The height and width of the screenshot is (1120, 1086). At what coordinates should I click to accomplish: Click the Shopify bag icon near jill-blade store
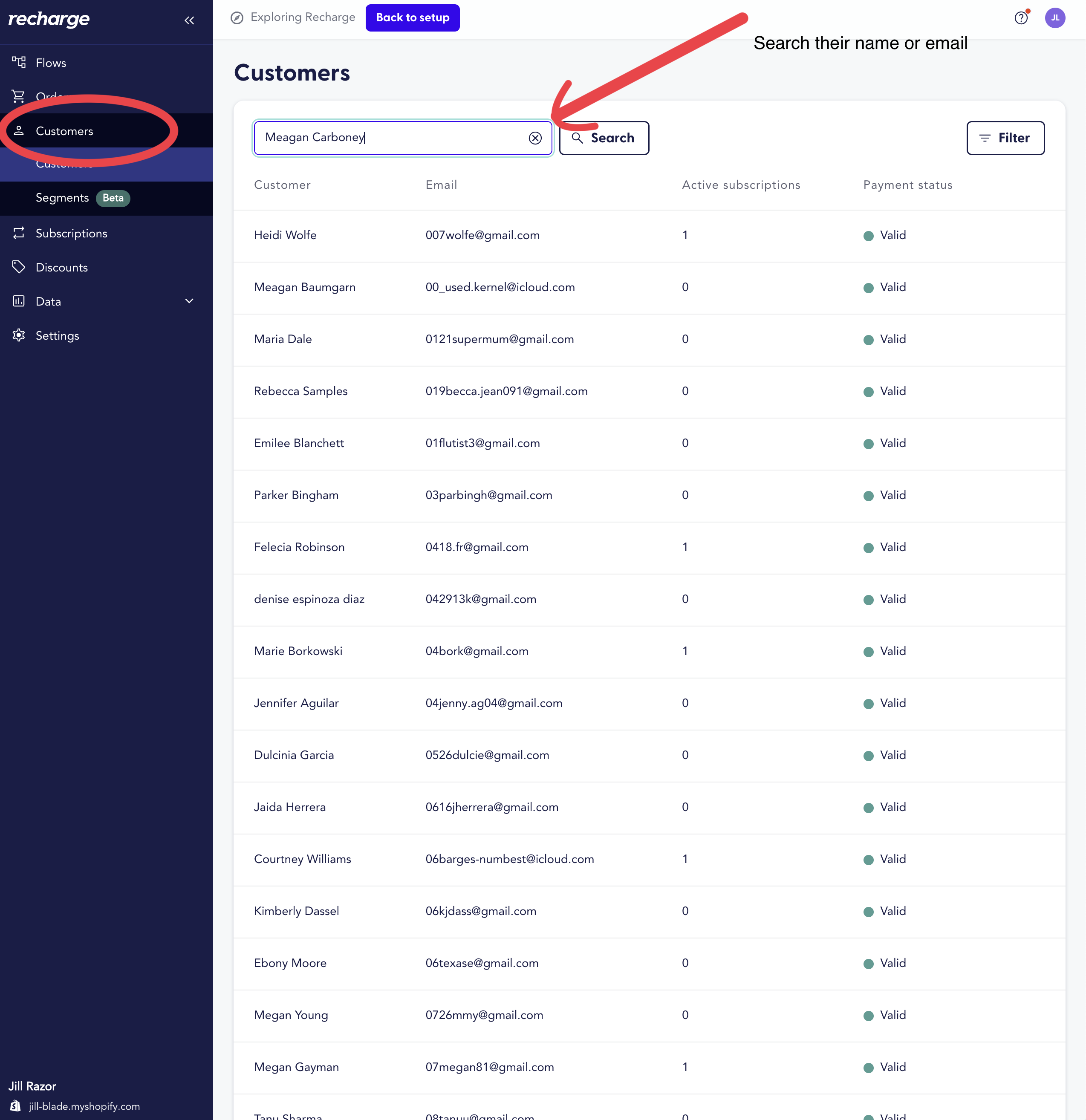point(15,1106)
